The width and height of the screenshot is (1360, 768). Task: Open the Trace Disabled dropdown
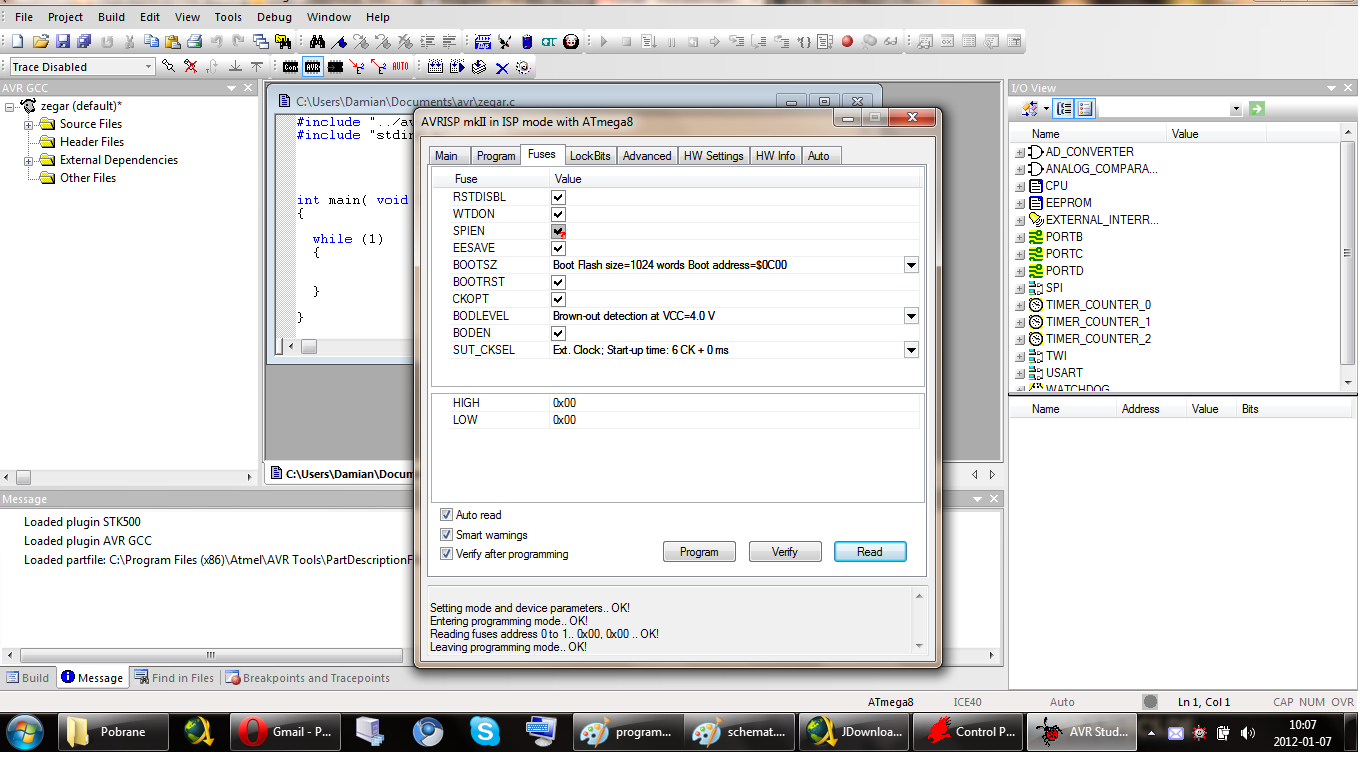point(149,67)
